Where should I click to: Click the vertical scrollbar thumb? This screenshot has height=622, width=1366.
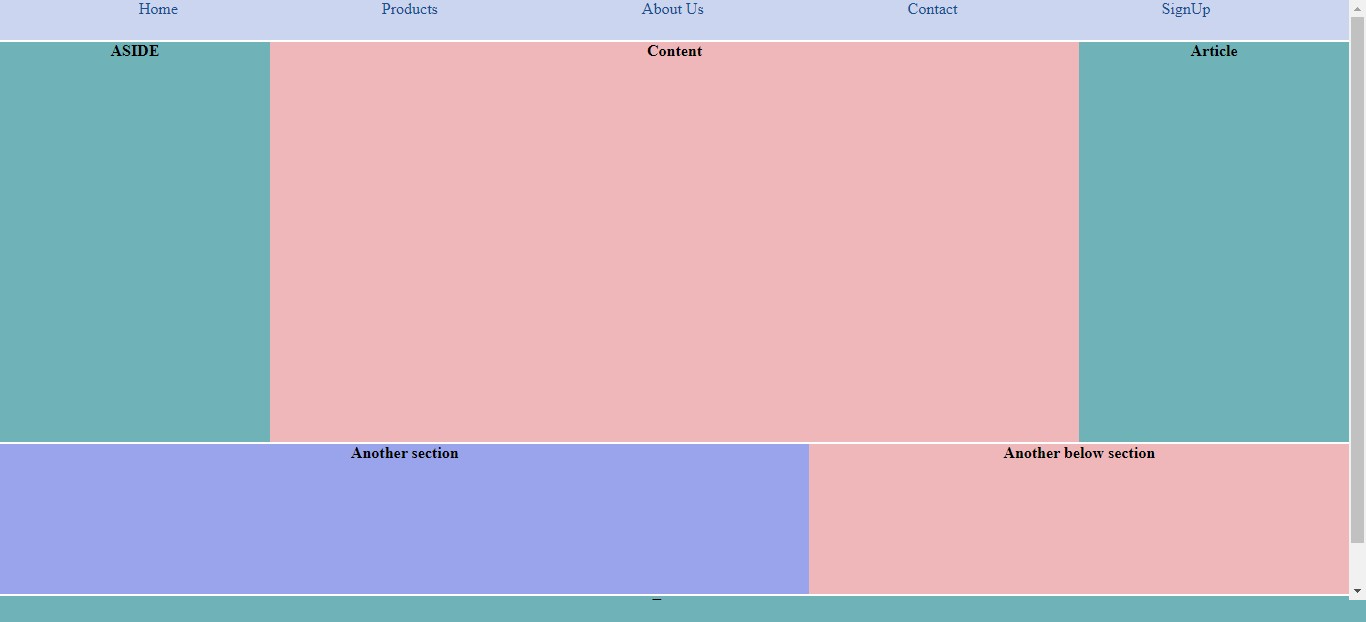point(1357,280)
